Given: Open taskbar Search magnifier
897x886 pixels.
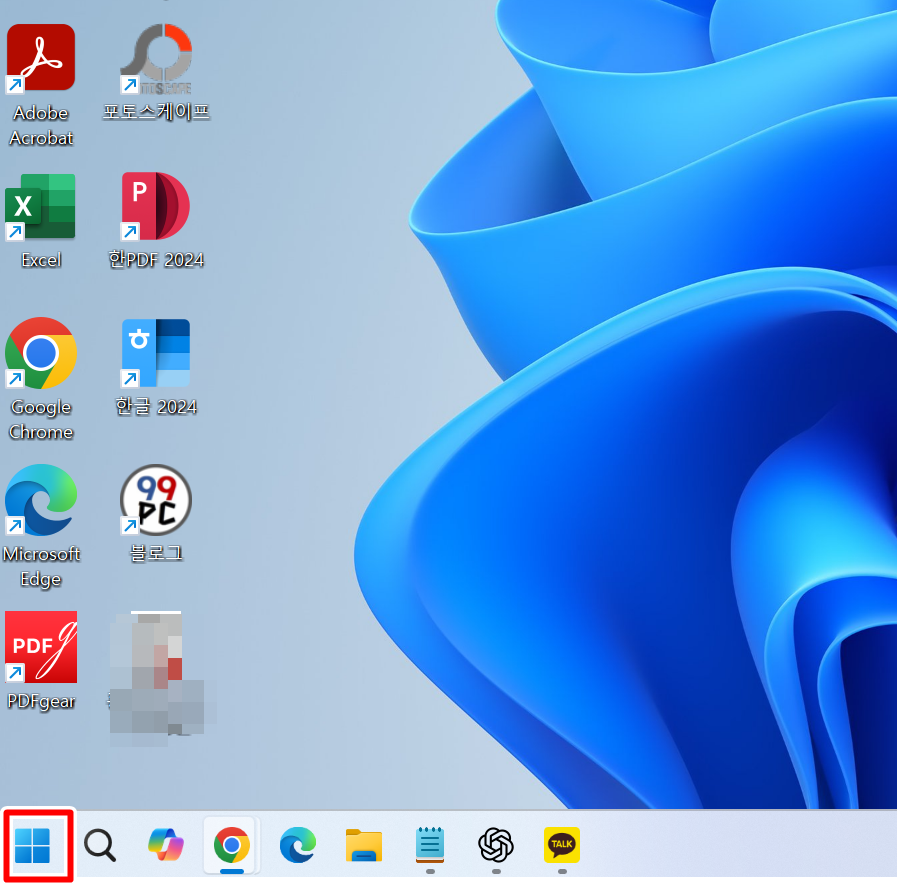Looking at the screenshot, I should coord(100,845).
